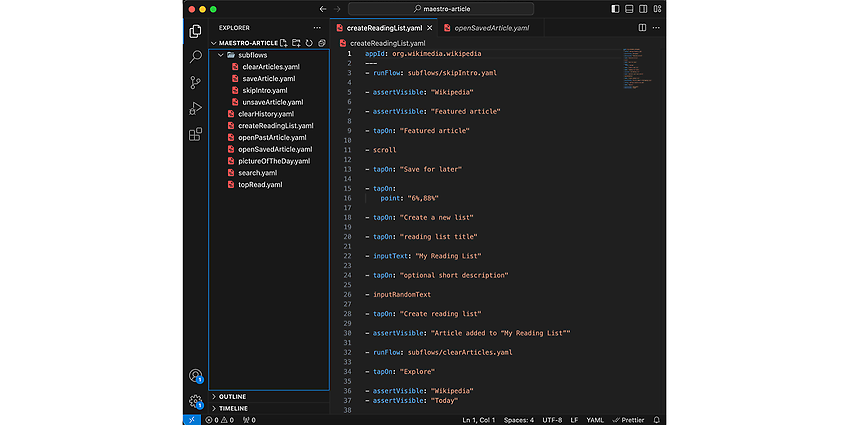Open pictureOfTheDay.yaml in the file tree
This screenshot has height=425, width=850.
274,161
